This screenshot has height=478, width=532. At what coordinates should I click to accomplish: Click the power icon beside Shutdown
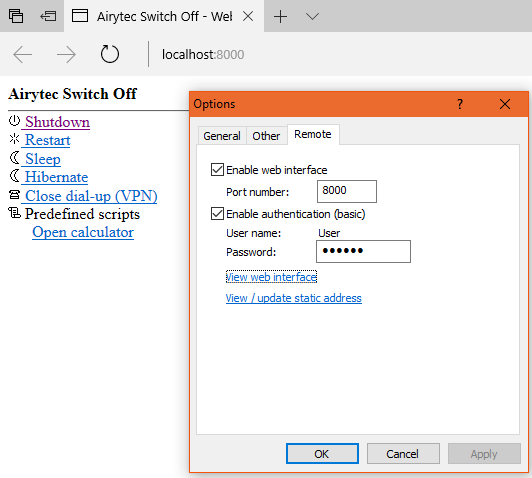[14, 120]
